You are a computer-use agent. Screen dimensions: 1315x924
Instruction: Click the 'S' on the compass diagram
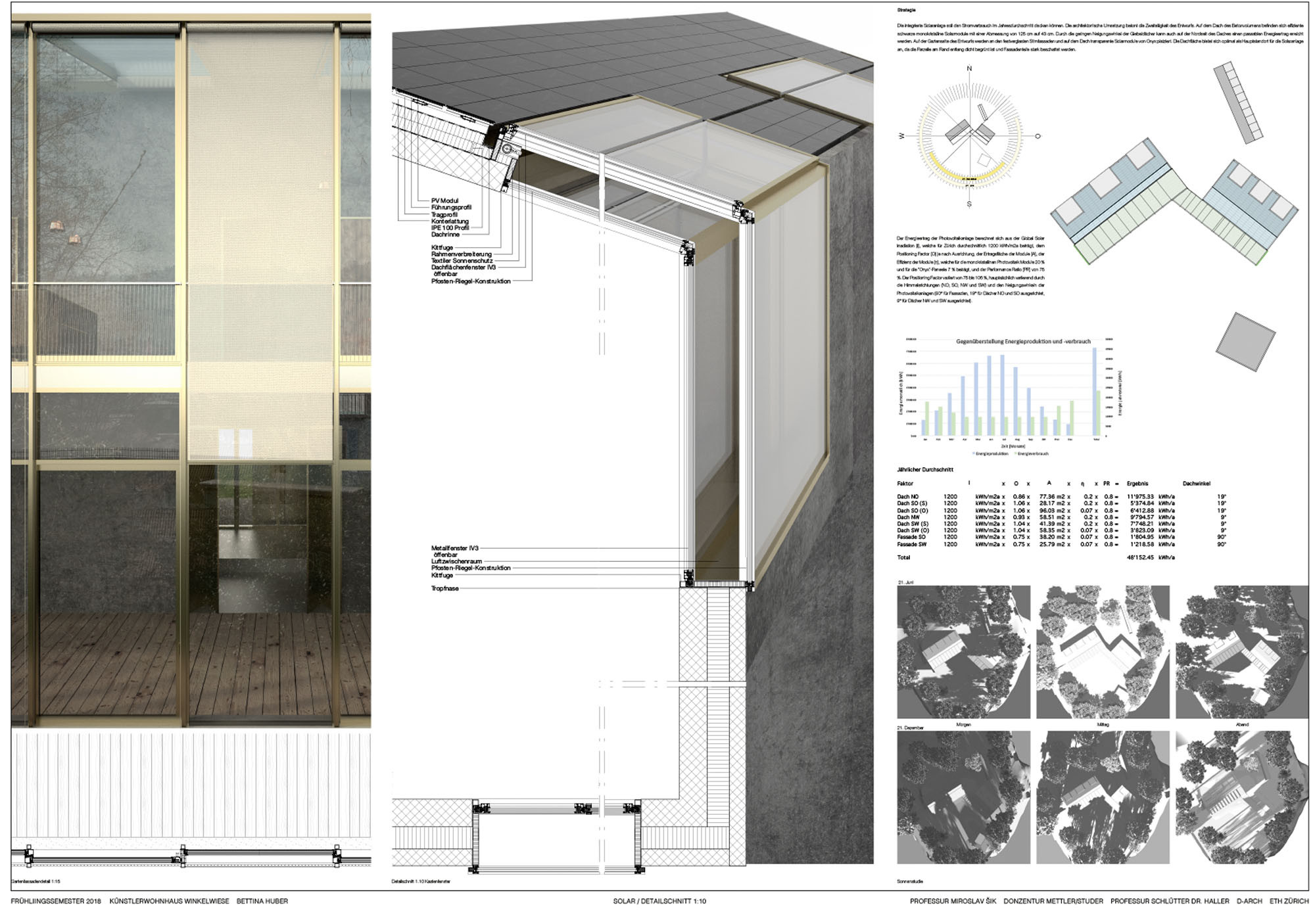coord(969,204)
